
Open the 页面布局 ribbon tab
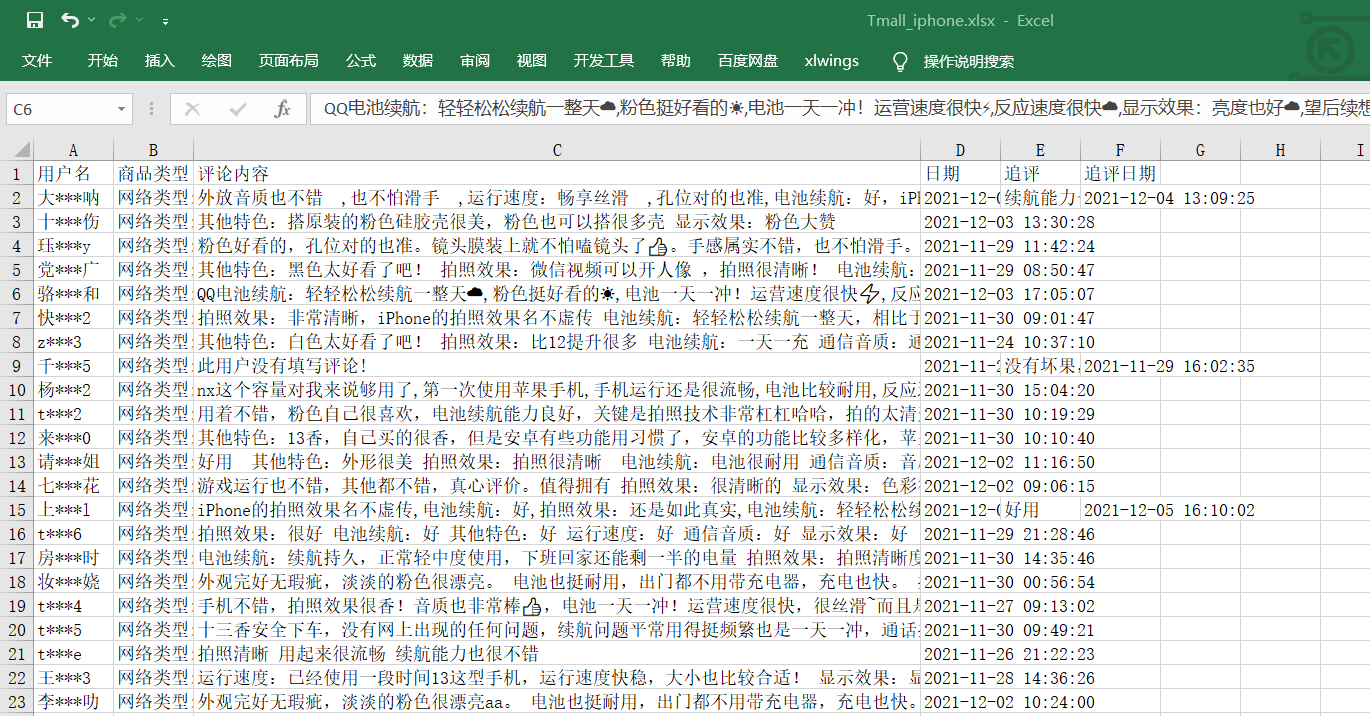[288, 61]
